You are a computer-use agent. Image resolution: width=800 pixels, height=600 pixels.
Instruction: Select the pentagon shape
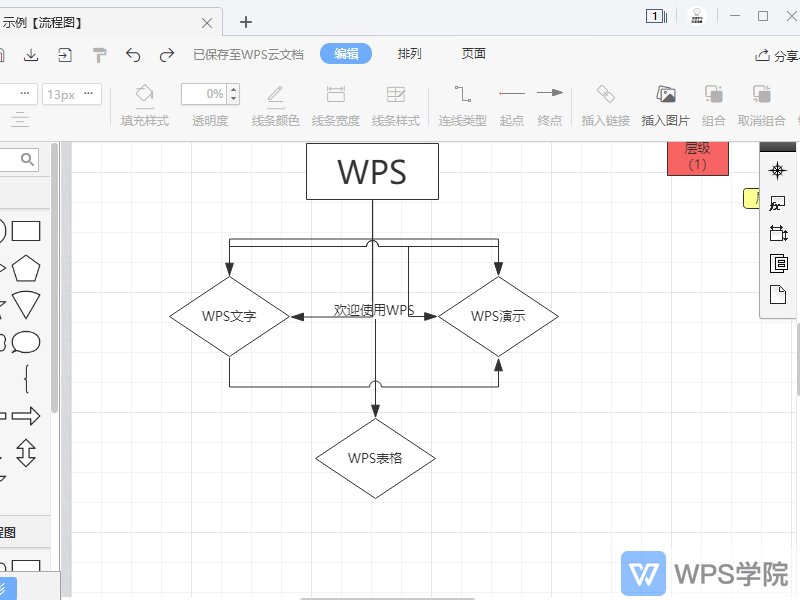click(26, 268)
